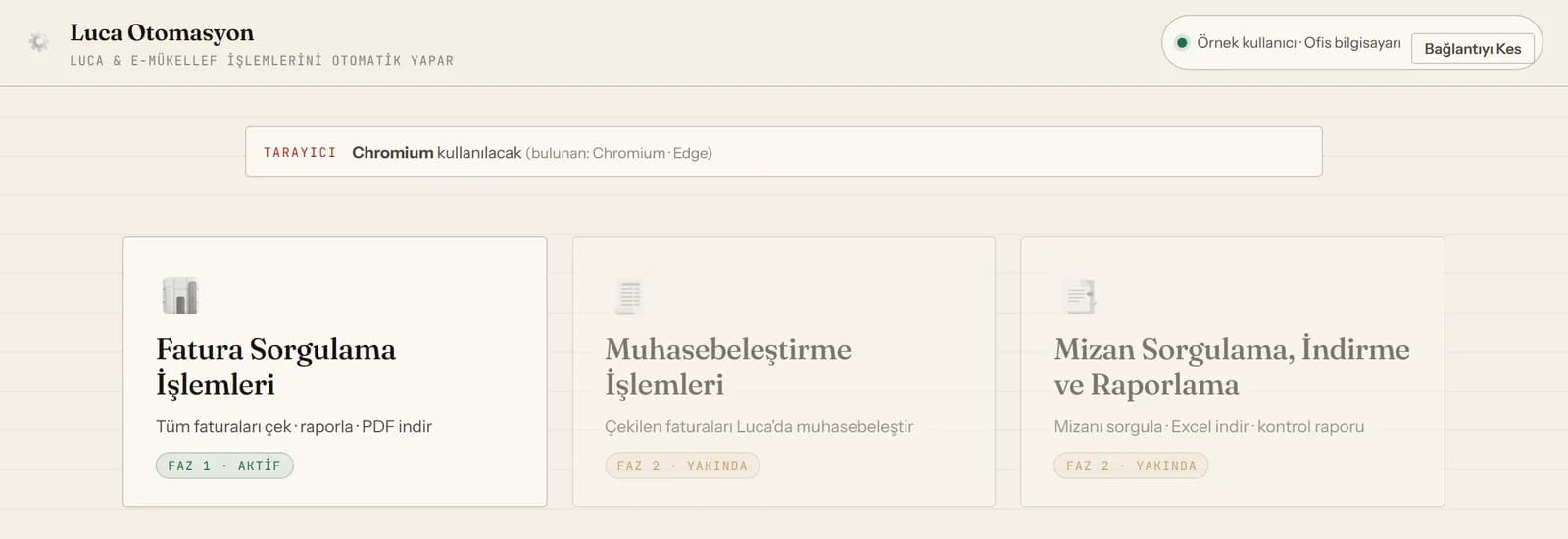
Task: Click the gear logo beside Luca Otomasyon
Action: coord(38,42)
